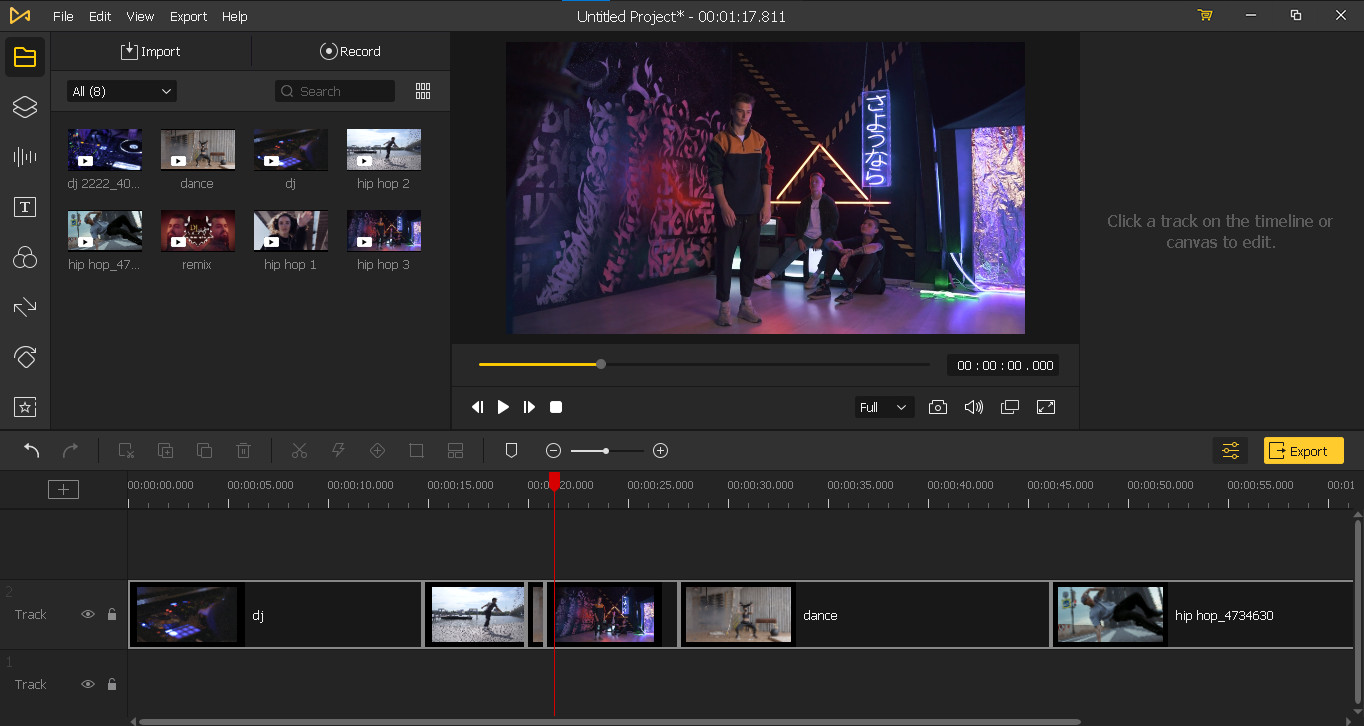Expand the thumbnail view options grid

tap(422, 90)
